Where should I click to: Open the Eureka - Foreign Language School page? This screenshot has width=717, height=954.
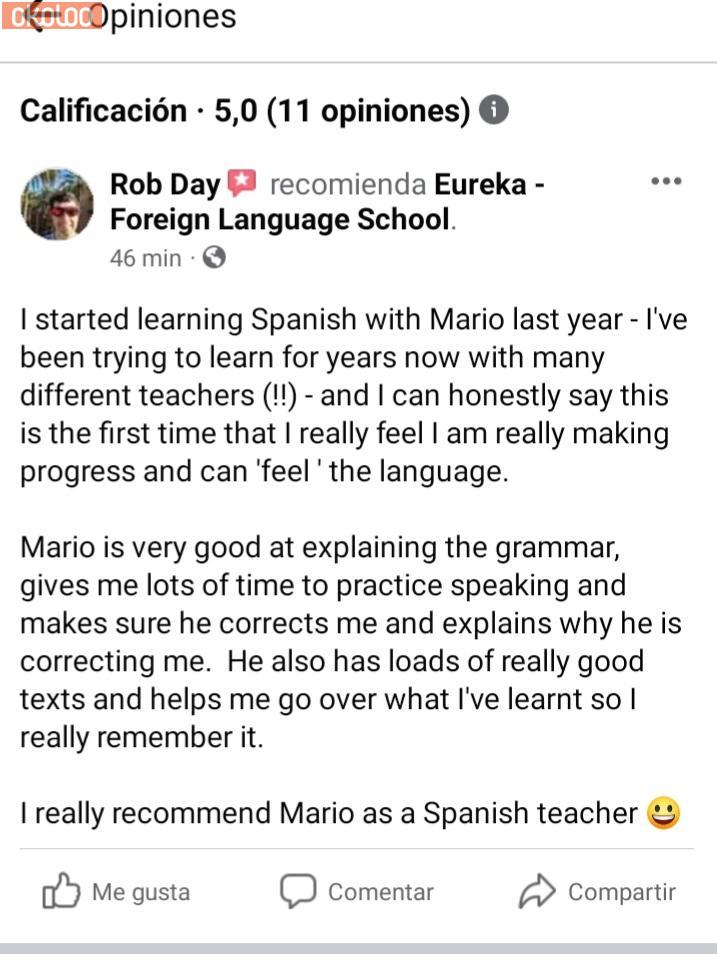(x=326, y=203)
